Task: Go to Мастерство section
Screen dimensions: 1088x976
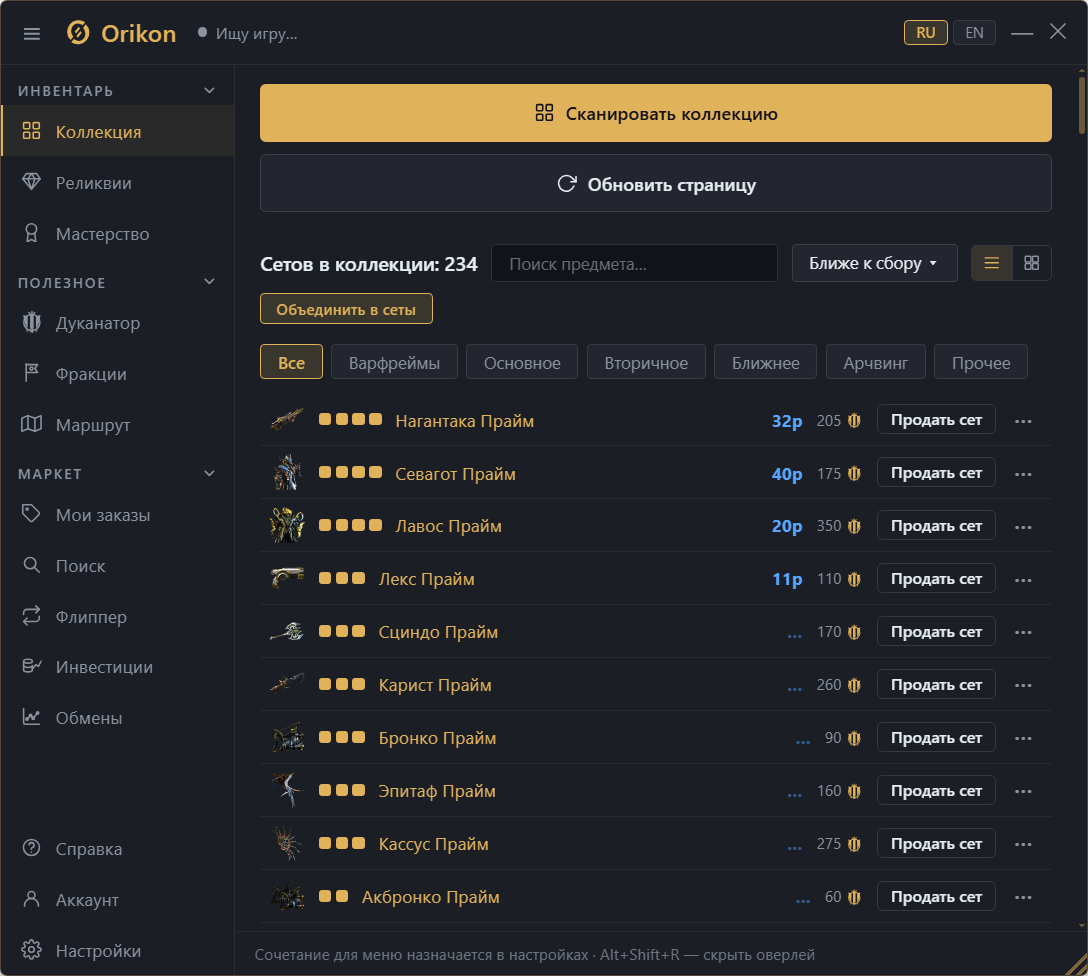Action: (118, 234)
